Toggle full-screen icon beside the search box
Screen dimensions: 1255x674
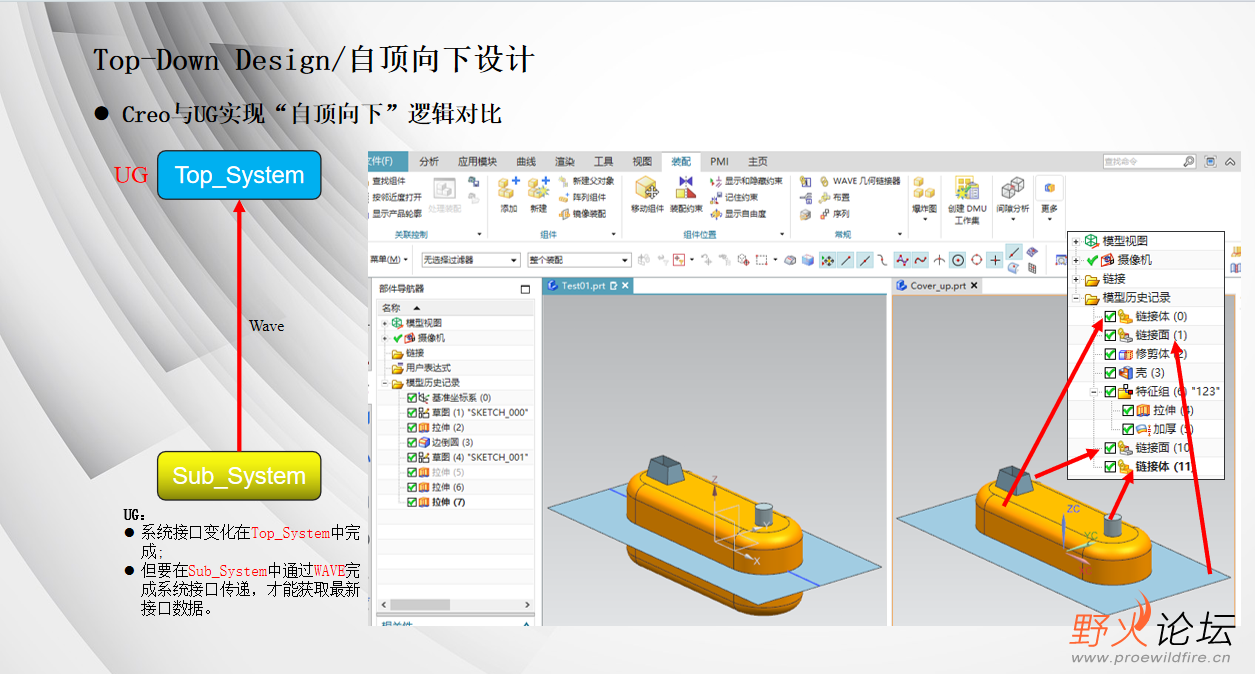[x=1211, y=160]
